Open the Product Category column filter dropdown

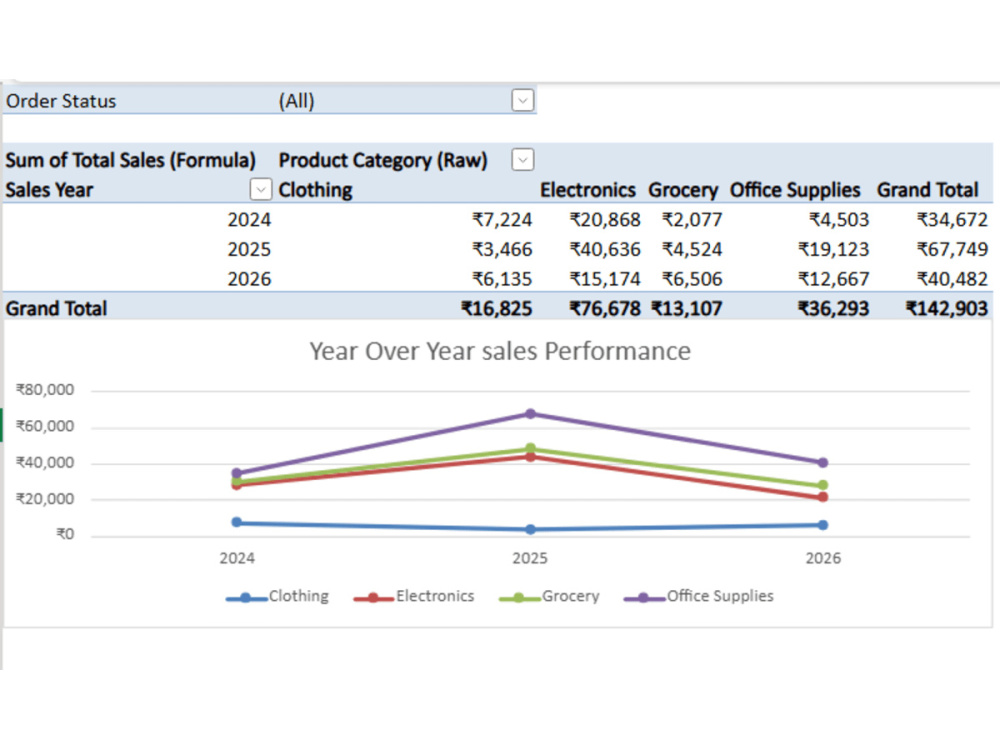(x=522, y=159)
